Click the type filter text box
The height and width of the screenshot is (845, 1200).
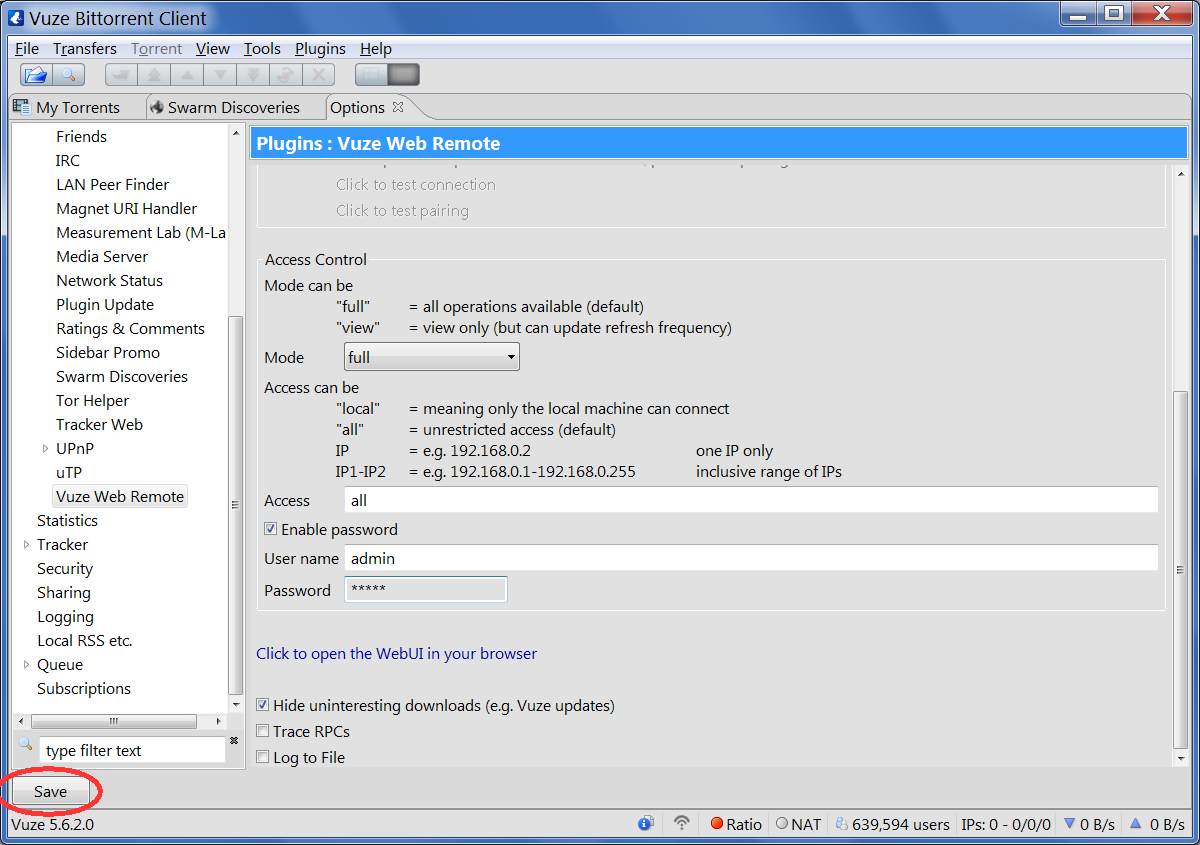click(x=133, y=750)
